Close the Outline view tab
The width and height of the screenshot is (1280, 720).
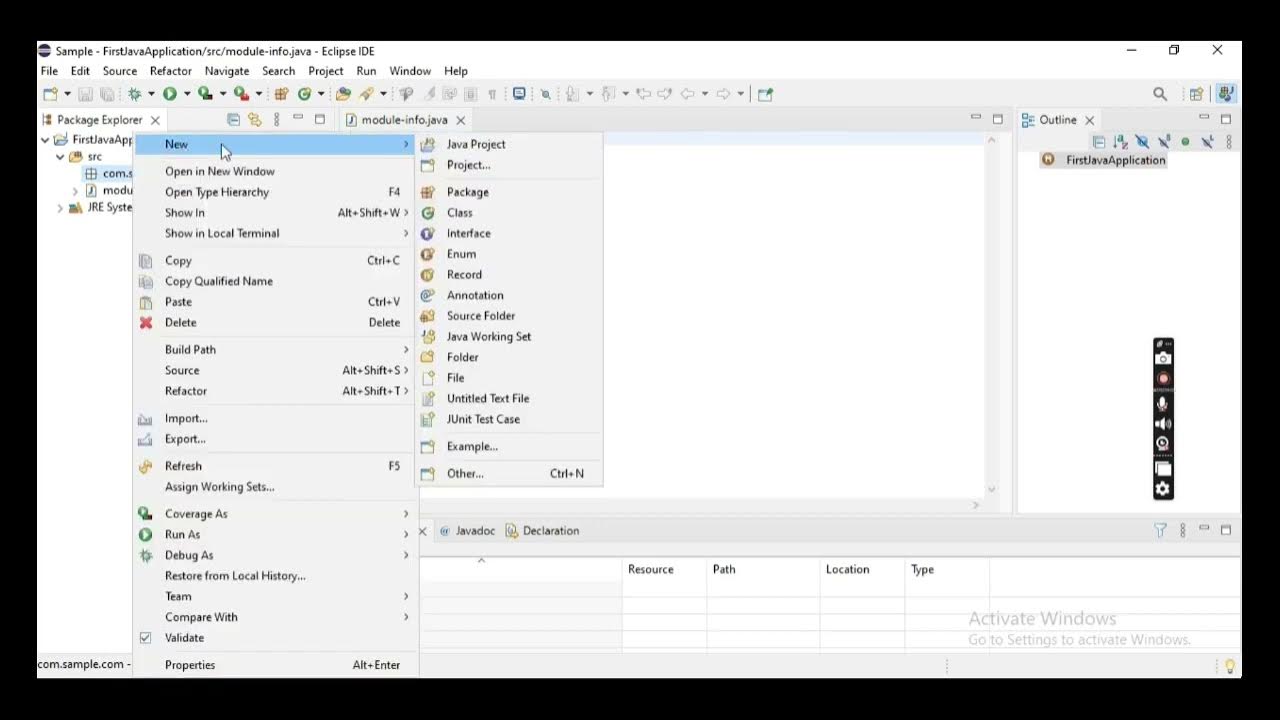coord(1089,120)
